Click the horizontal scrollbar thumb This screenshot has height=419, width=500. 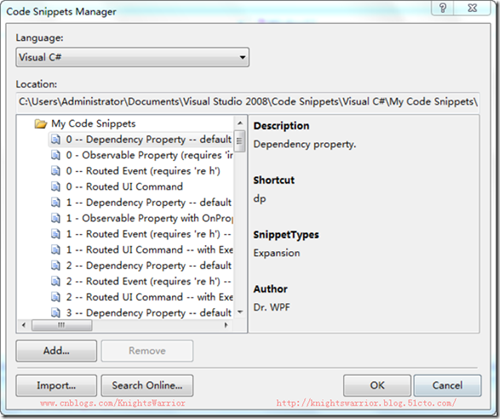pos(62,325)
